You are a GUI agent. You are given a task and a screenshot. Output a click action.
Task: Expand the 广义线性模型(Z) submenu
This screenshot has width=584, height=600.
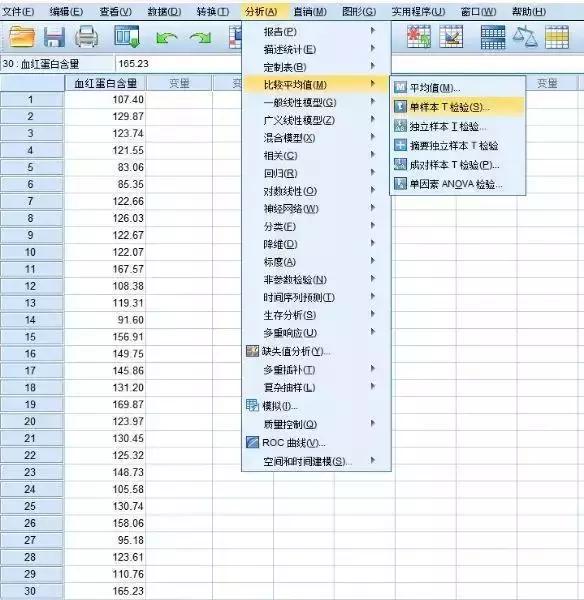316,120
